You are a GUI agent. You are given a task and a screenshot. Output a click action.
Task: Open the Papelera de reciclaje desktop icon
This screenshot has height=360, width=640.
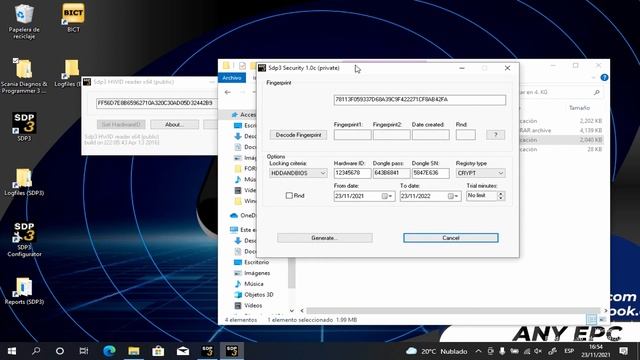[24, 20]
